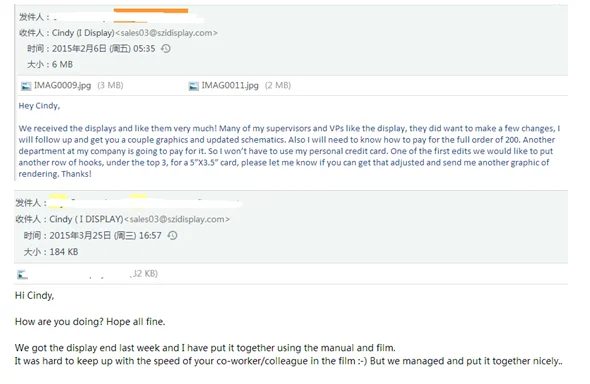Click the clock icon beside 05:35 timestamp

coord(166,49)
